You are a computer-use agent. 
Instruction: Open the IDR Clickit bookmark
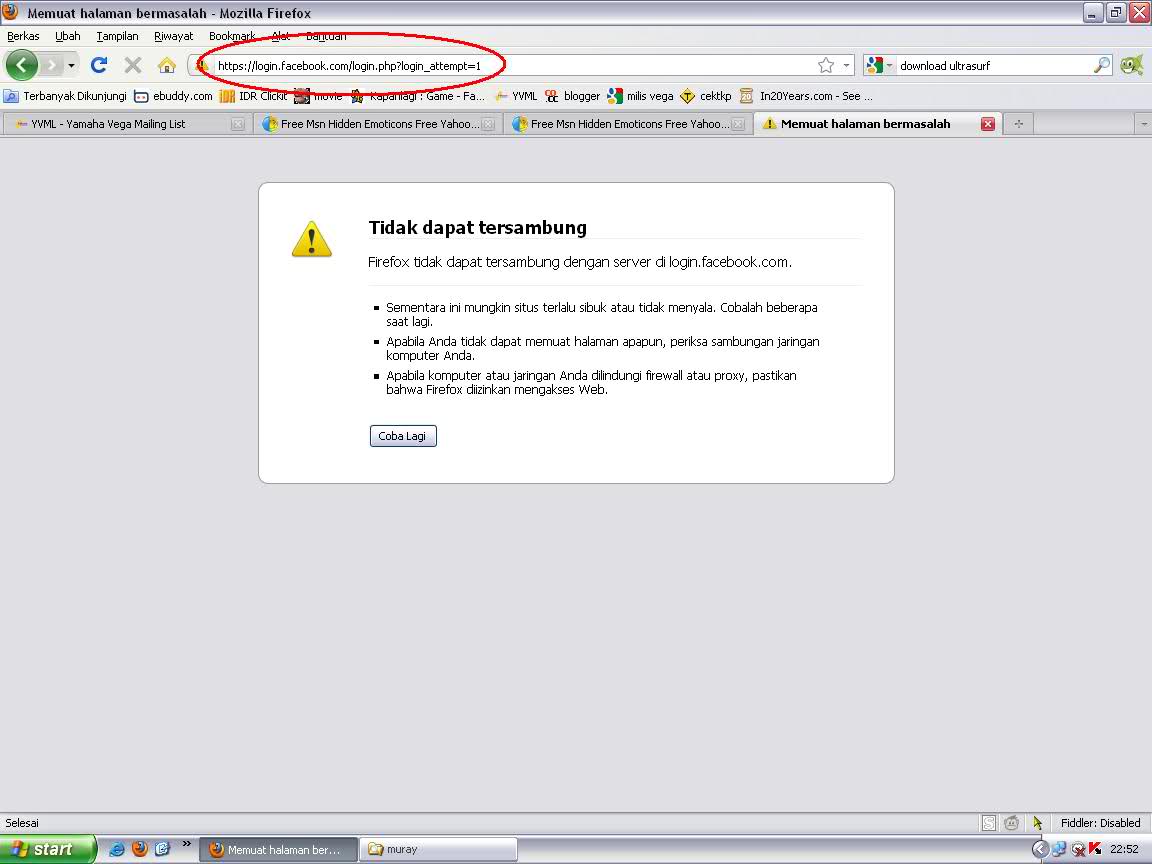pyautogui.click(x=253, y=96)
